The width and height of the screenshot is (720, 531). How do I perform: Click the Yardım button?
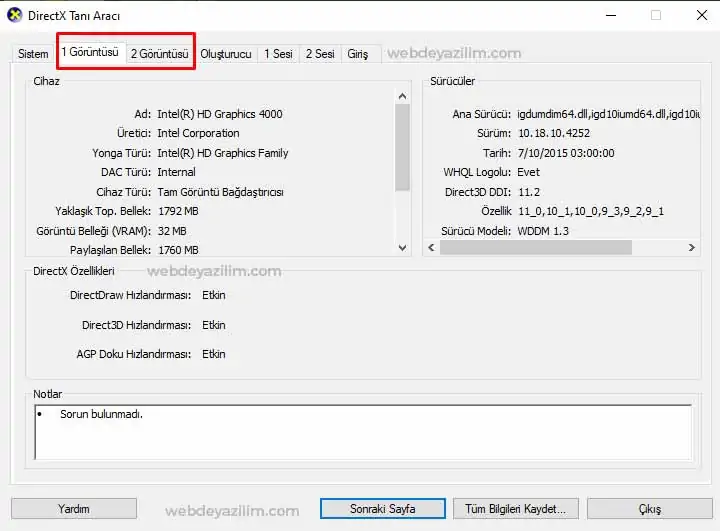pos(74,508)
